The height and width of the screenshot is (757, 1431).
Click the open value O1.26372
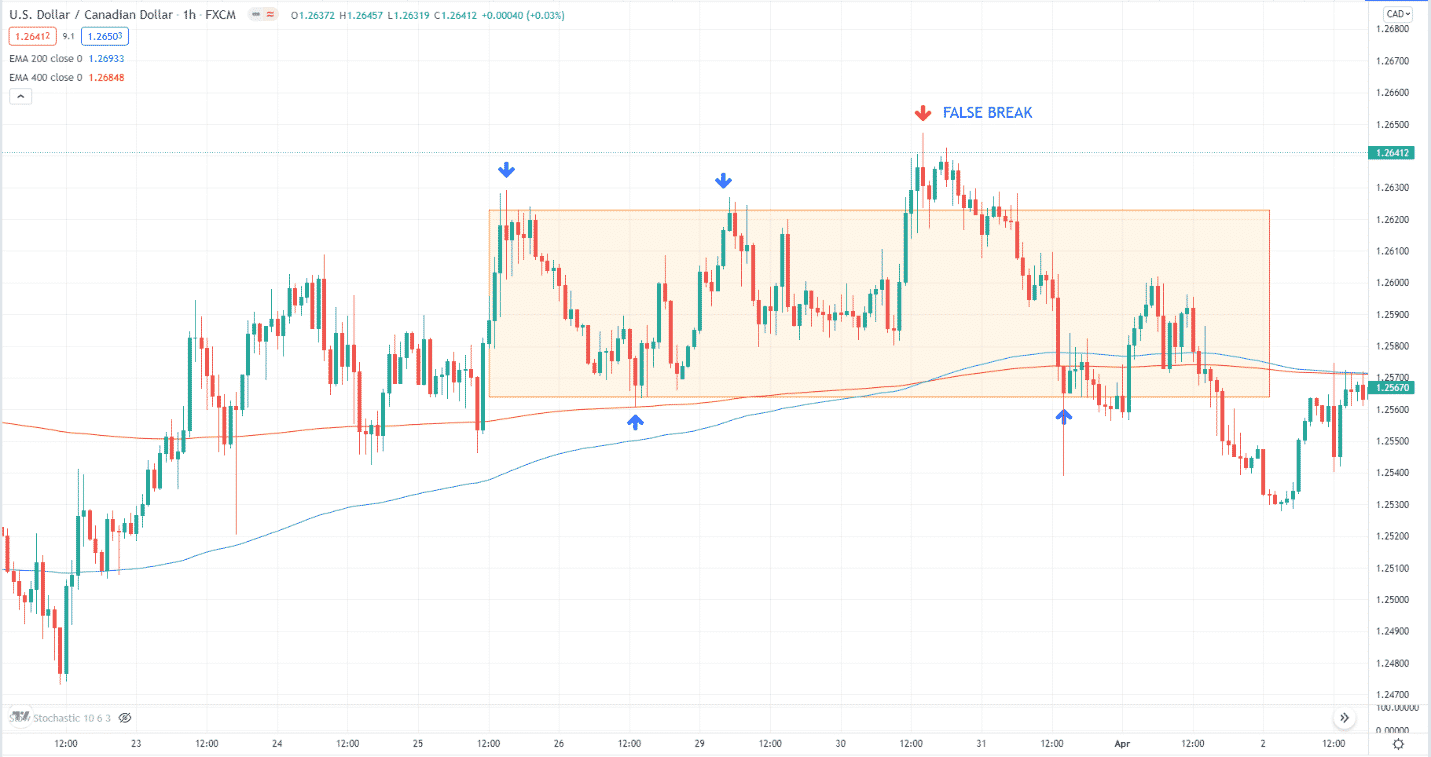coord(312,14)
